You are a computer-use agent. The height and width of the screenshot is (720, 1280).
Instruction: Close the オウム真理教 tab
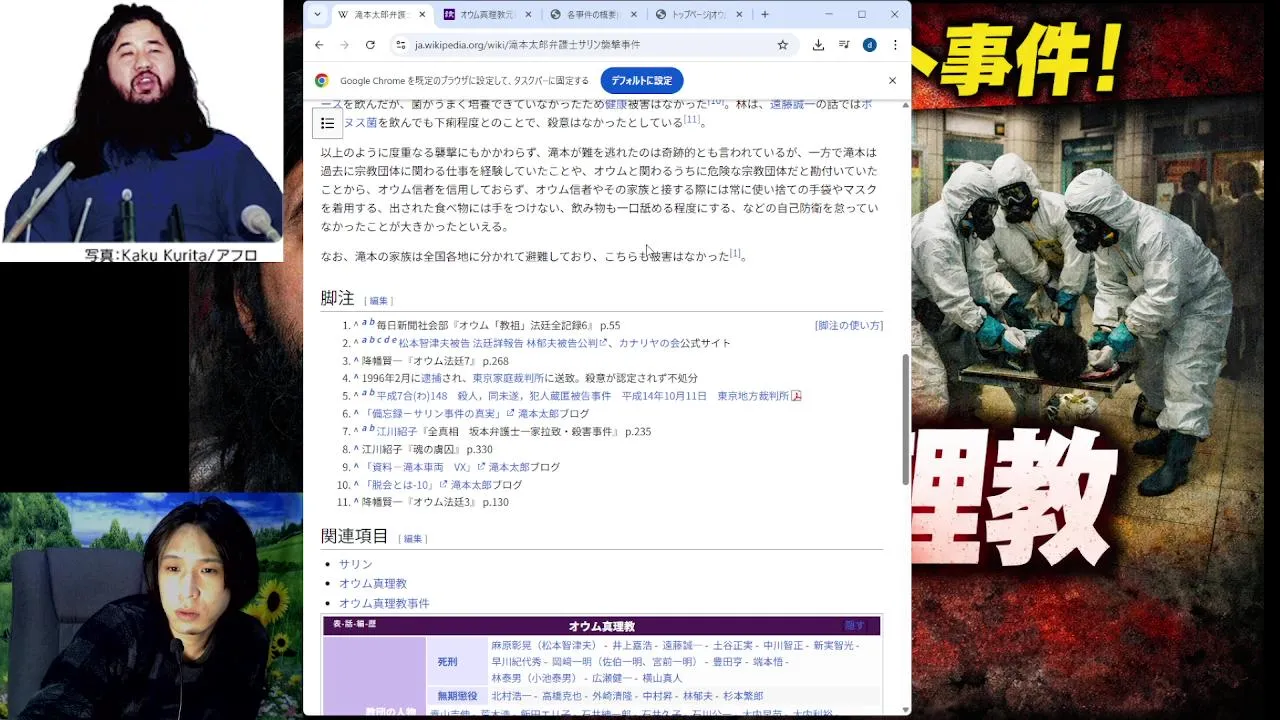[528, 15]
